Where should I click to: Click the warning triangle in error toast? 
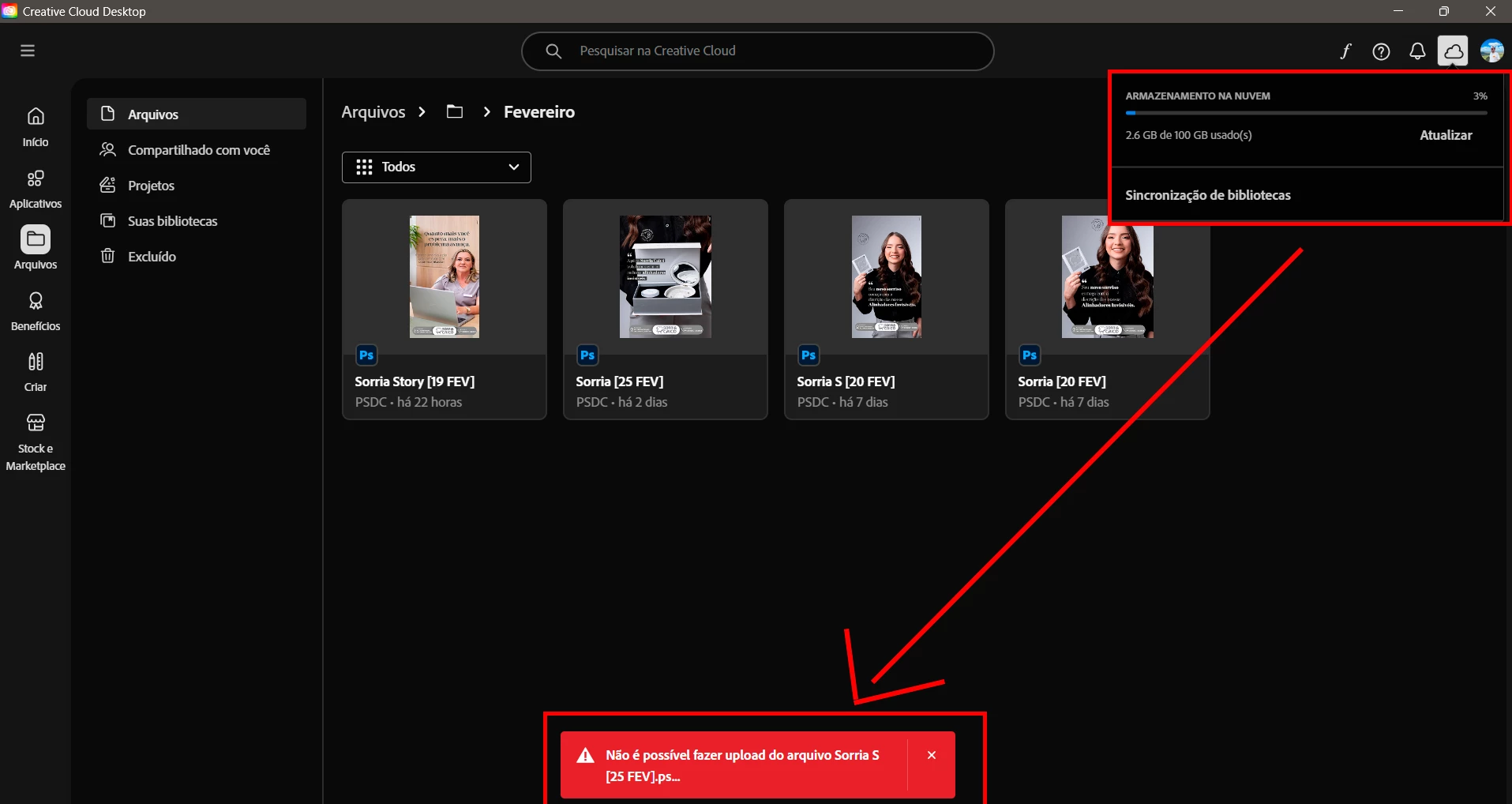coord(585,756)
